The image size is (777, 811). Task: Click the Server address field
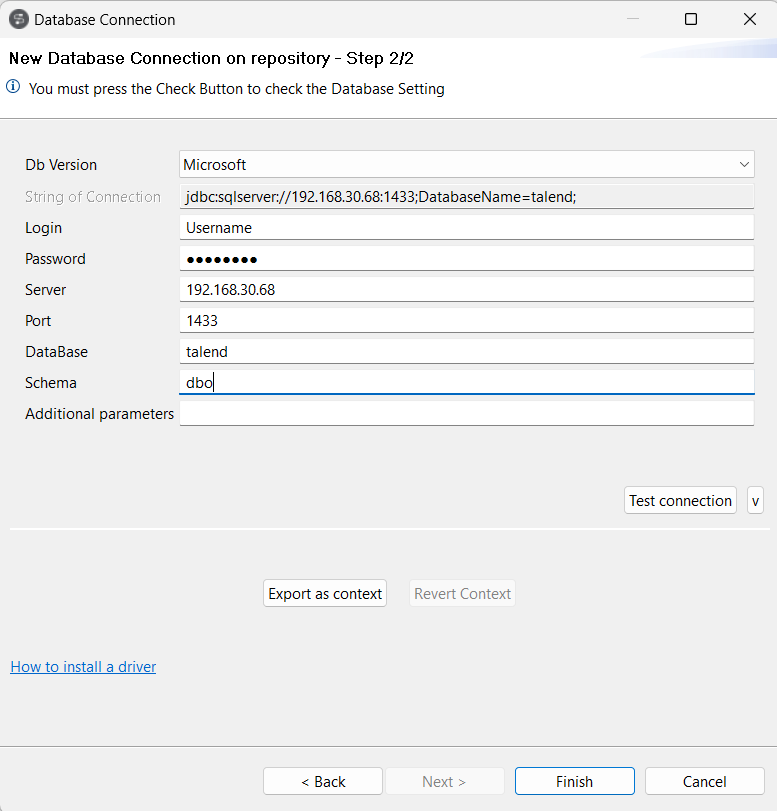pos(466,288)
